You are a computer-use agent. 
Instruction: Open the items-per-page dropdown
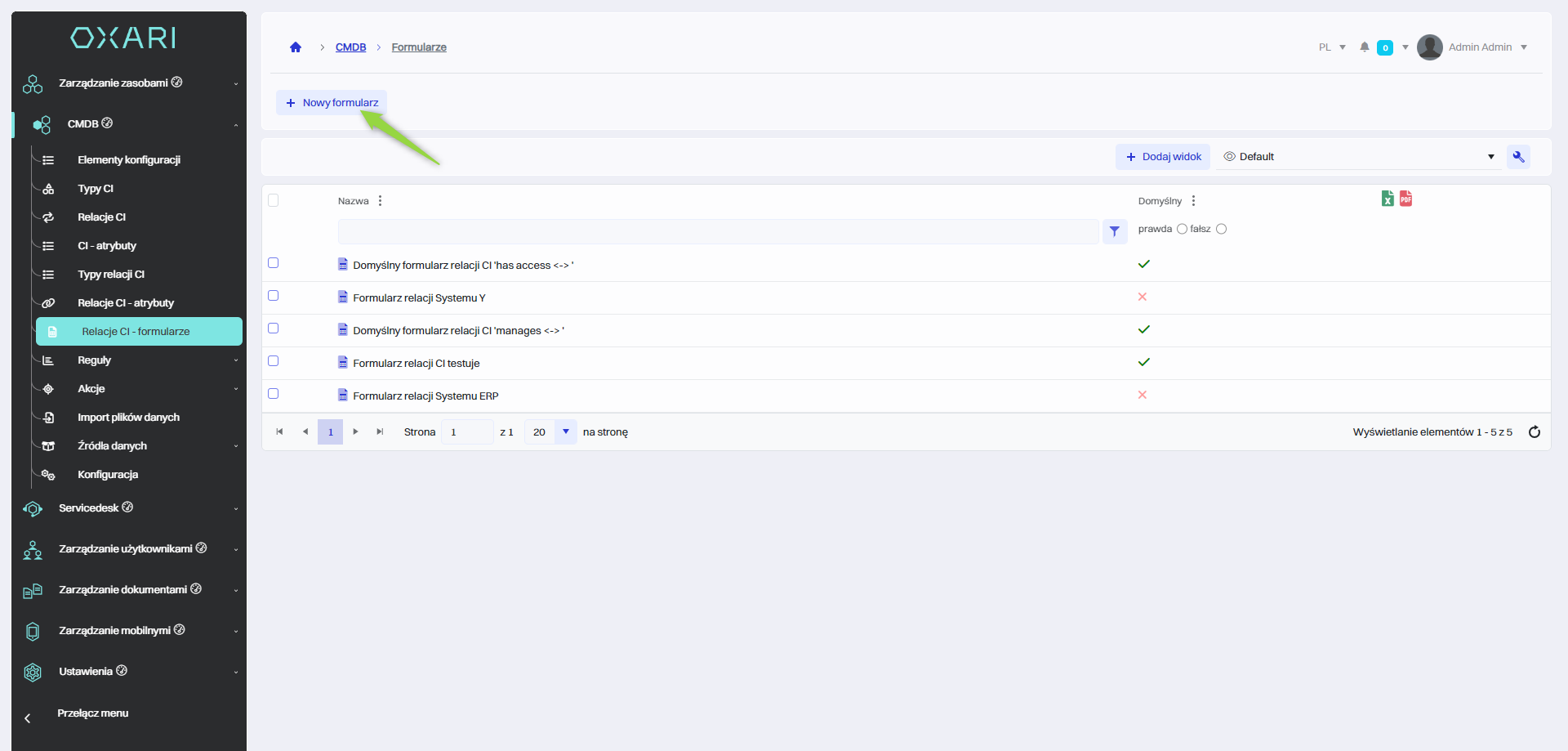[565, 432]
